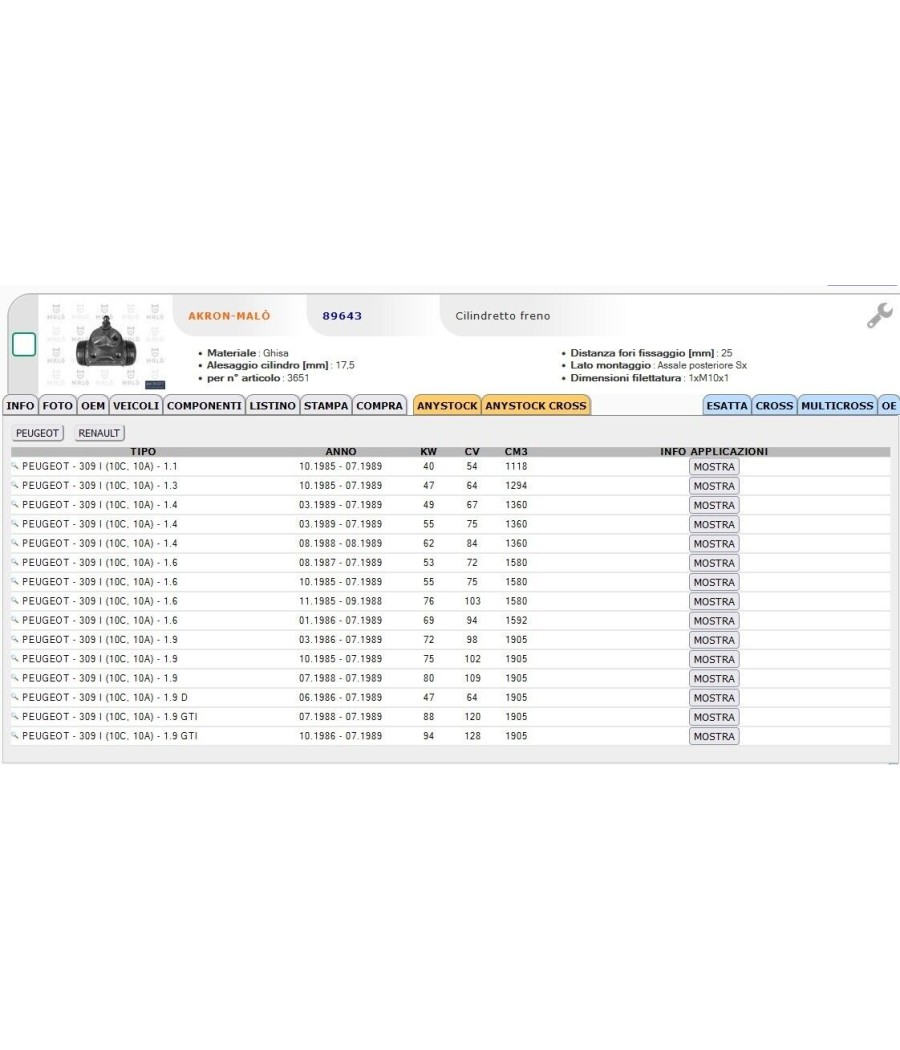
Task: Switch to the LISTINO tab
Action: (x=273, y=405)
